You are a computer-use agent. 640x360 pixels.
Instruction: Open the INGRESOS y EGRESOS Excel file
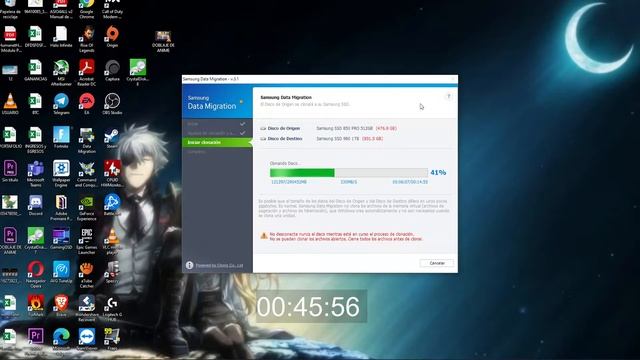click(x=36, y=140)
